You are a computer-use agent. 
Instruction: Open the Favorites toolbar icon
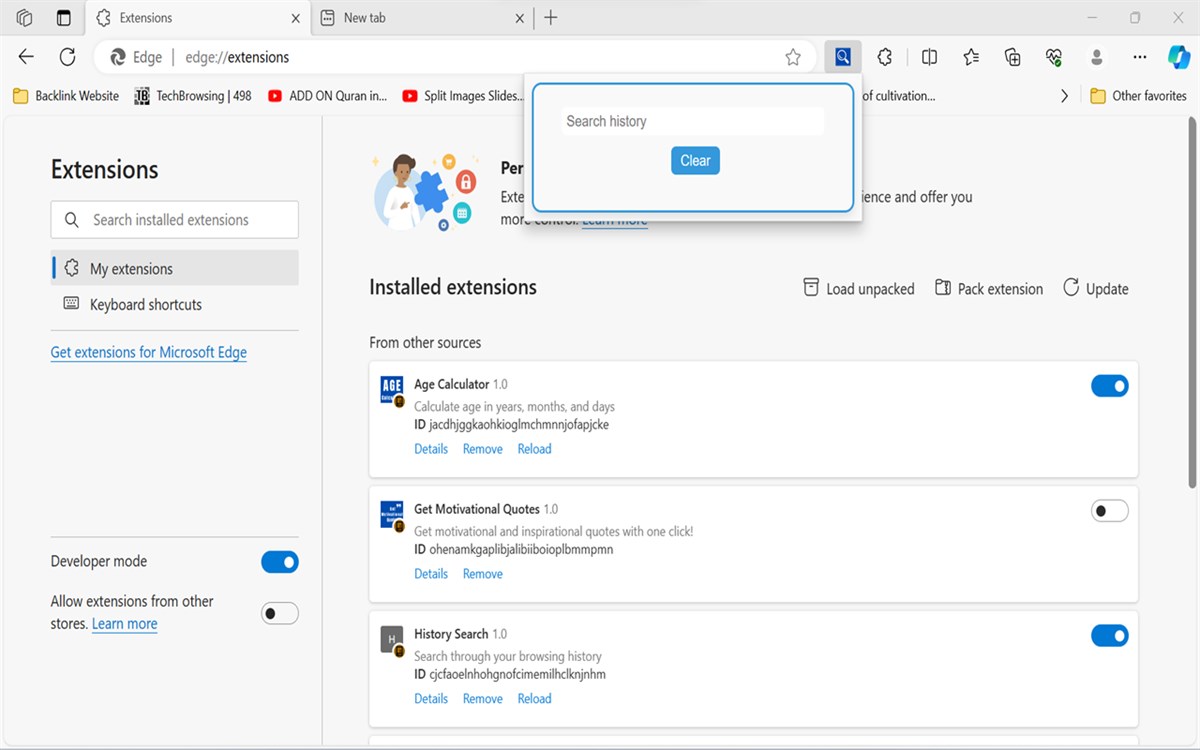pos(971,57)
